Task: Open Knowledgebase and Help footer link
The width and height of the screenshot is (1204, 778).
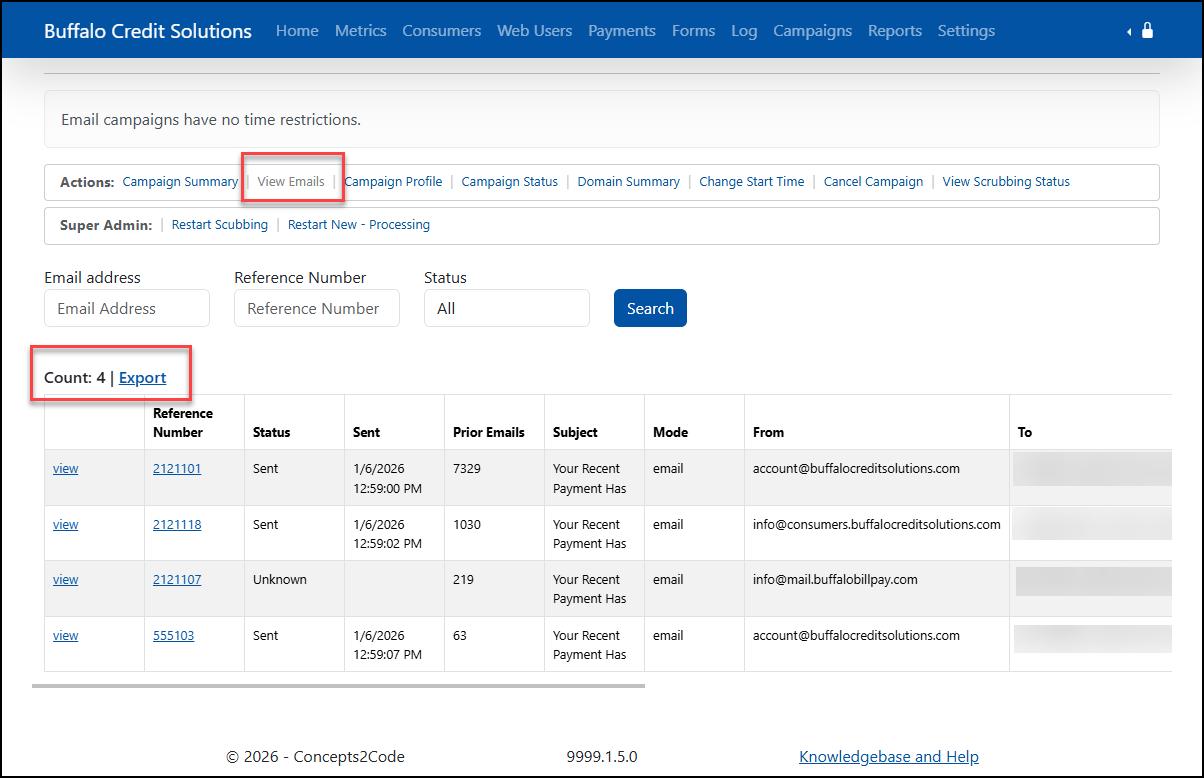Action: pyautogui.click(x=889, y=757)
